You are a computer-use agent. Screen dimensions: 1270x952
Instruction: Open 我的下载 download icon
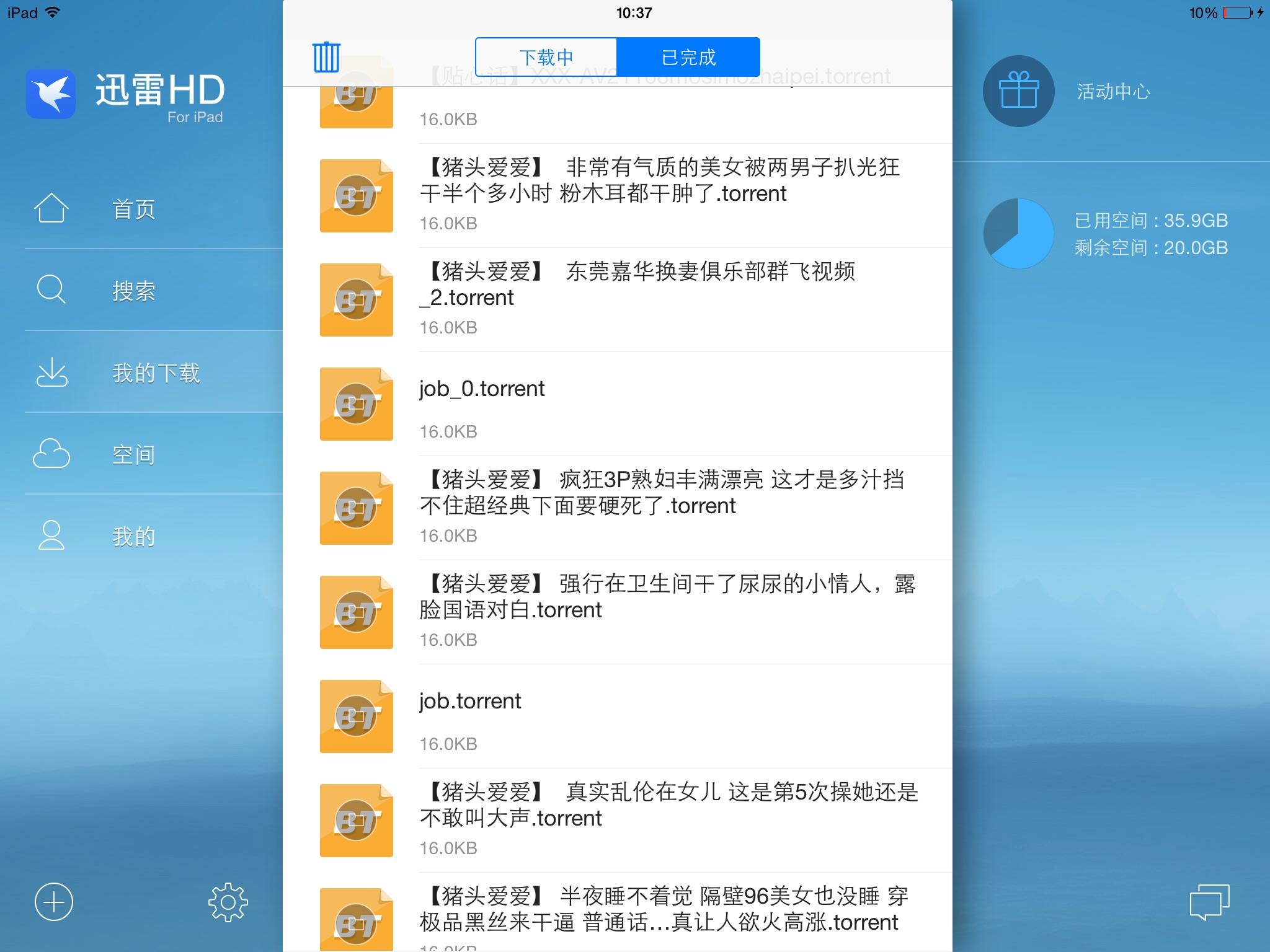(51, 372)
